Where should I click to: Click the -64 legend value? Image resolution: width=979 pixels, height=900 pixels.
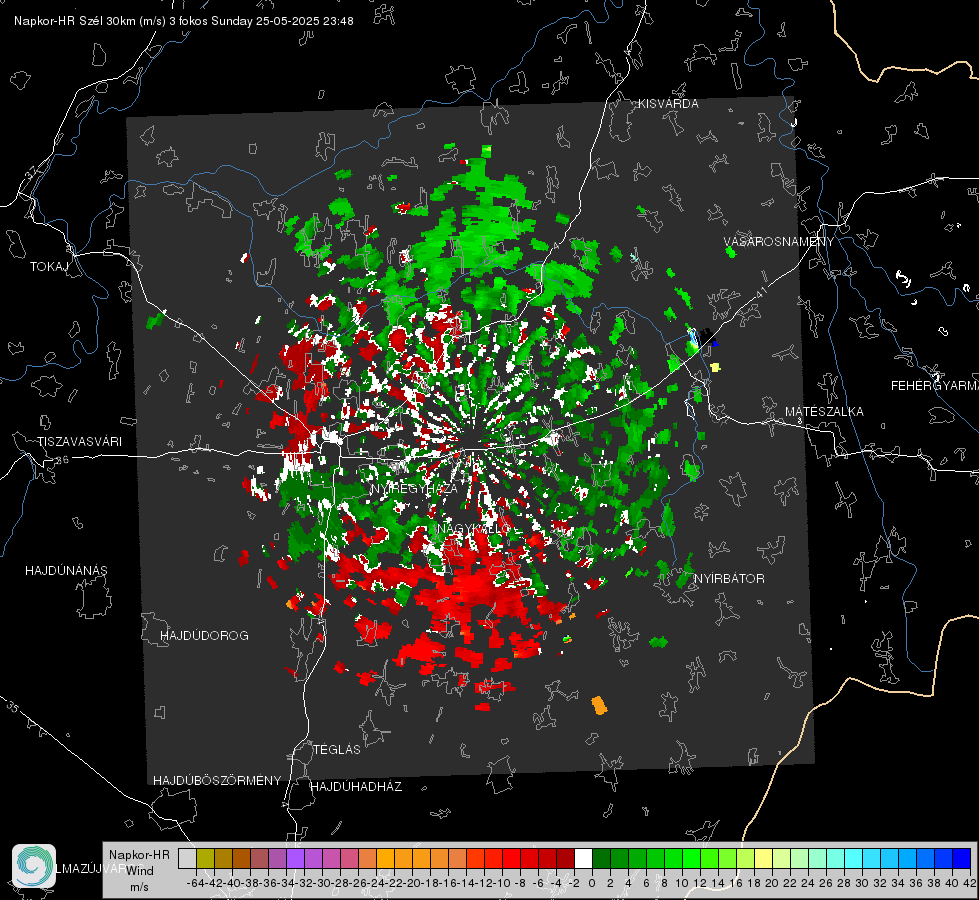pyautogui.click(x=195, y=883)
